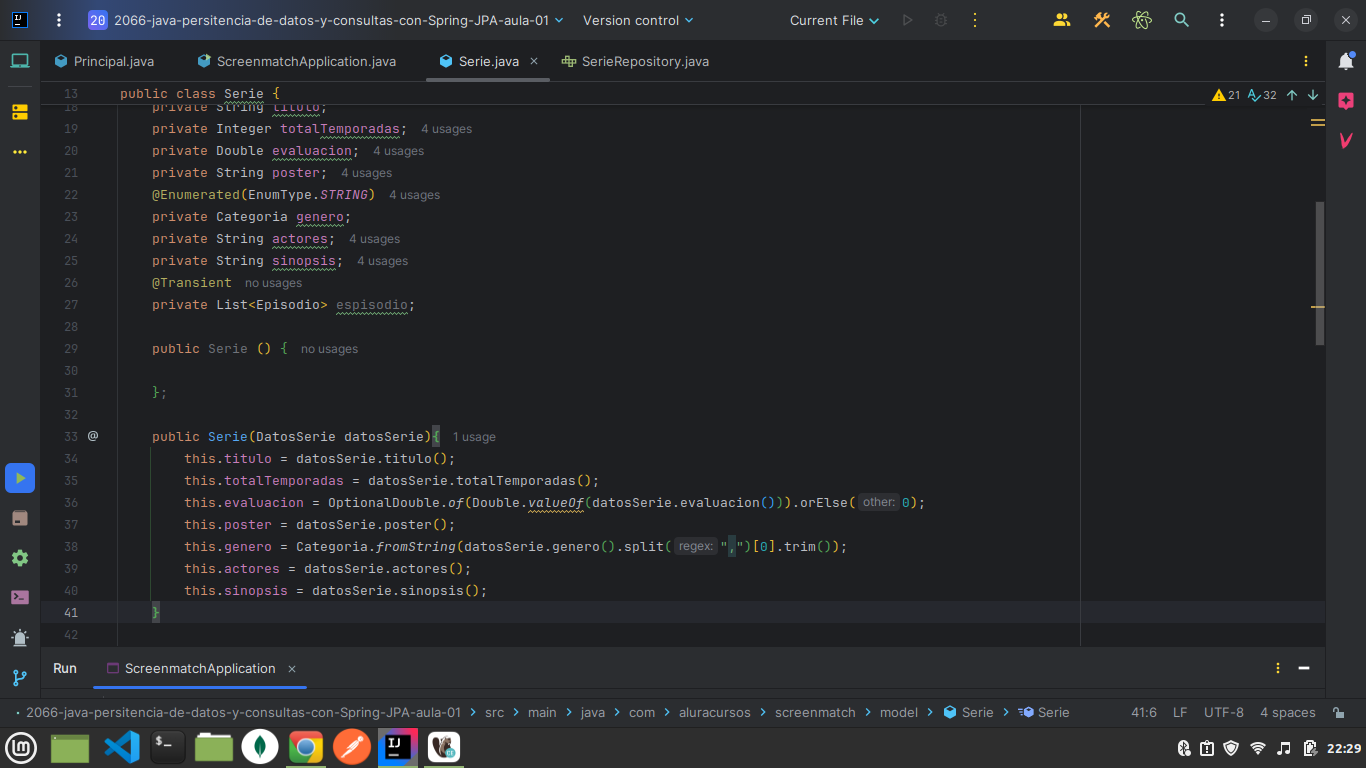
Task: Open Run panel options dots
Action: point(1278,668)
